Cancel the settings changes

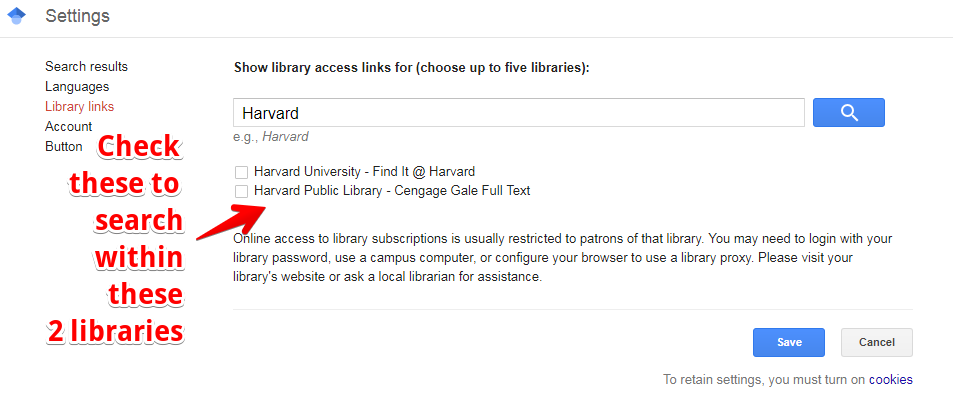(876, 342)
